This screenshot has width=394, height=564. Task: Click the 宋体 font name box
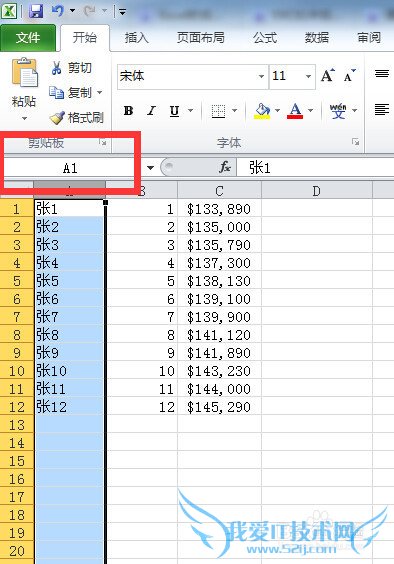[186, 76]
